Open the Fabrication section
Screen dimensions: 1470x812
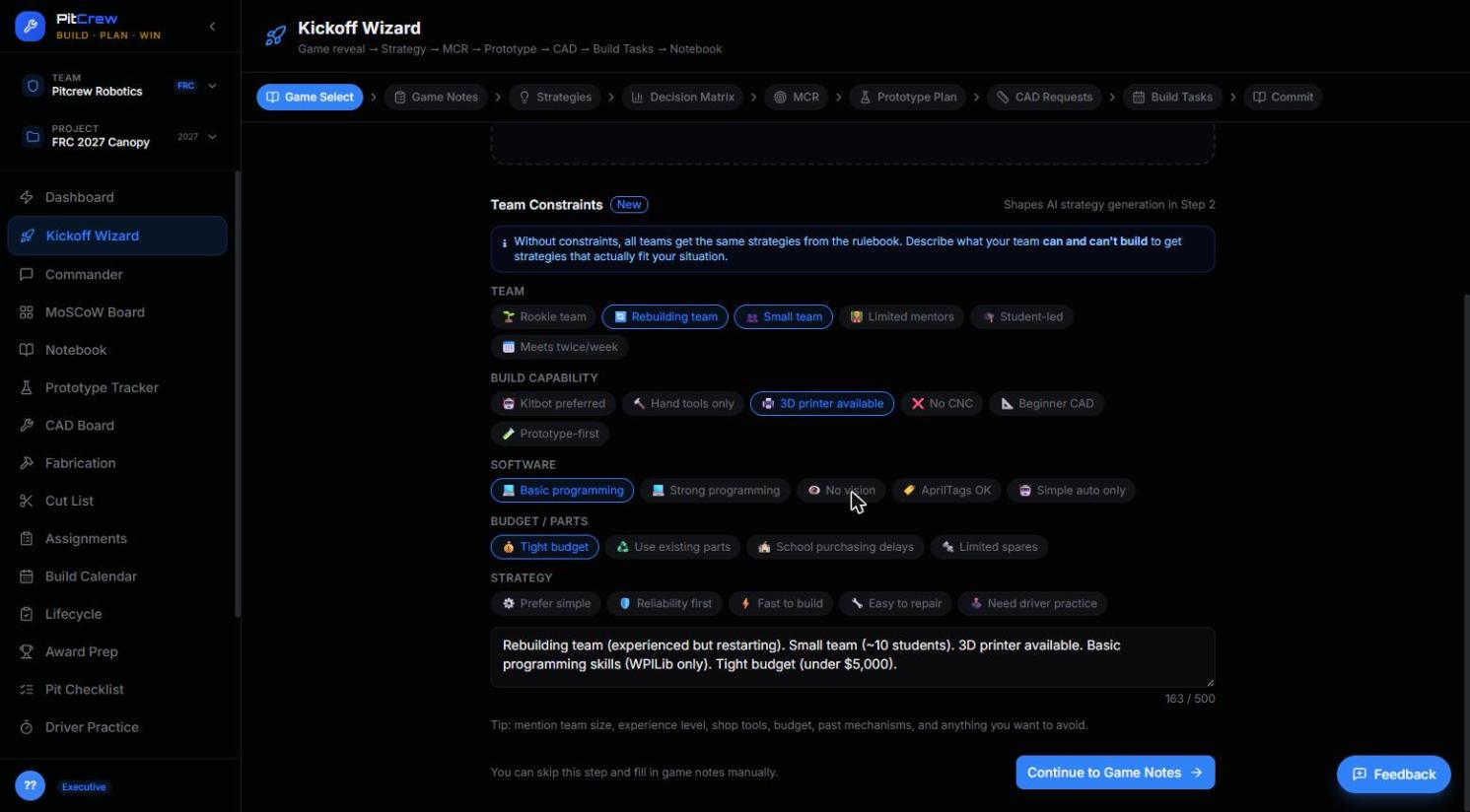coord(117,463)
